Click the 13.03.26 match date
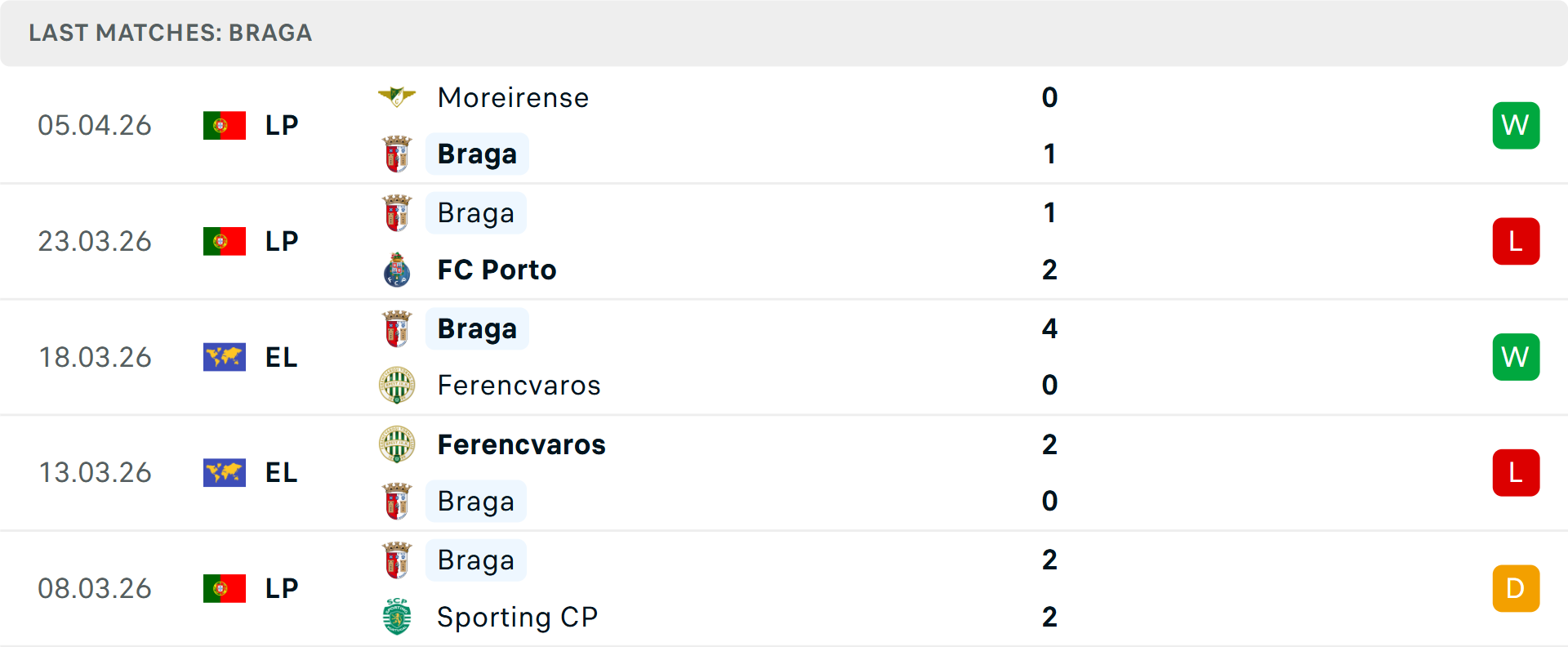This screenshot has width=1568, height=647. [95, 472]
